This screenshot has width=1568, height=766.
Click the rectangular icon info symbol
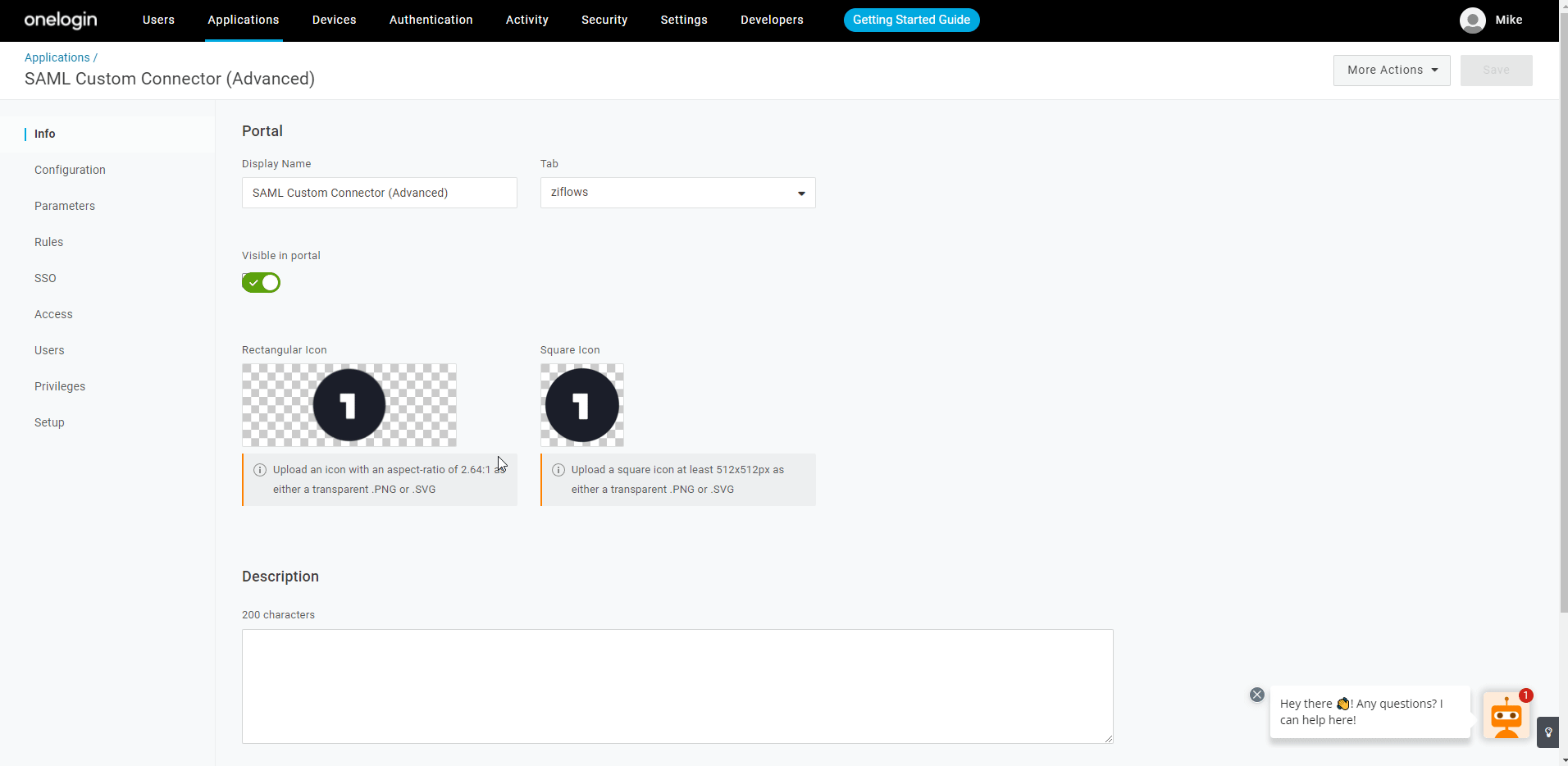pyautogui.click(x=260, y=470)
